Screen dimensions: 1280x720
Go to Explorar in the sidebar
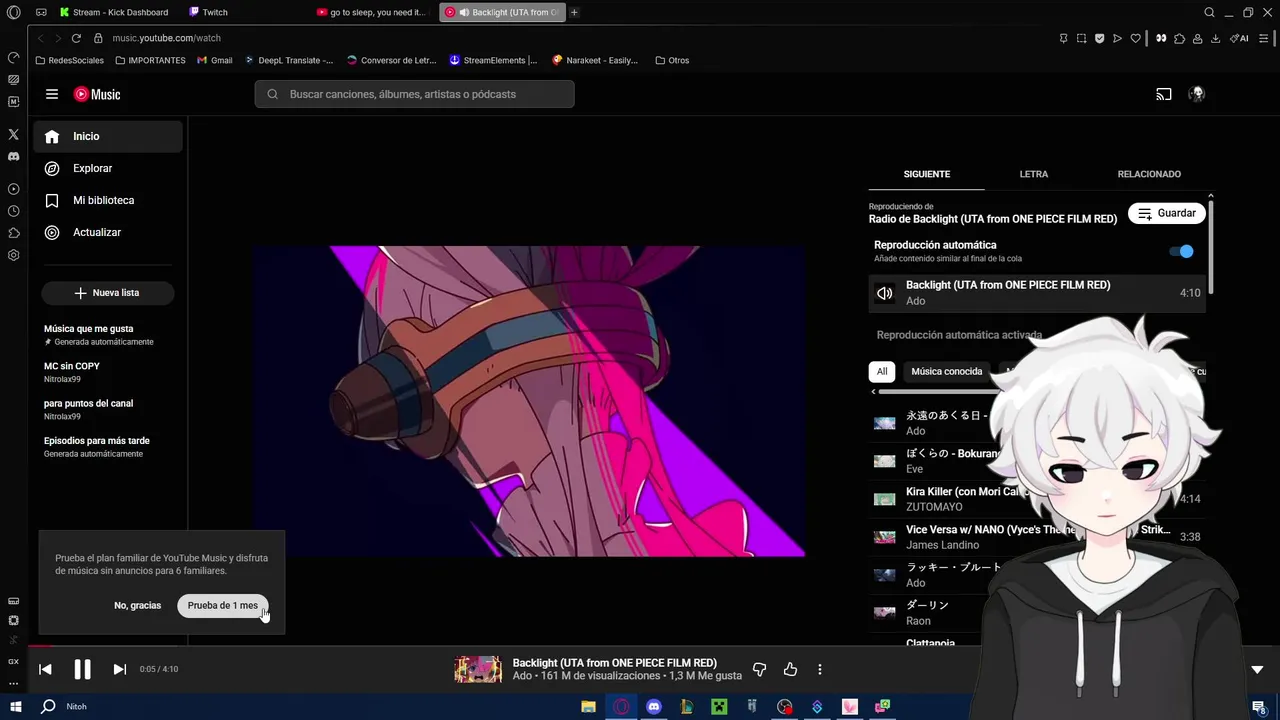[108, 168]
